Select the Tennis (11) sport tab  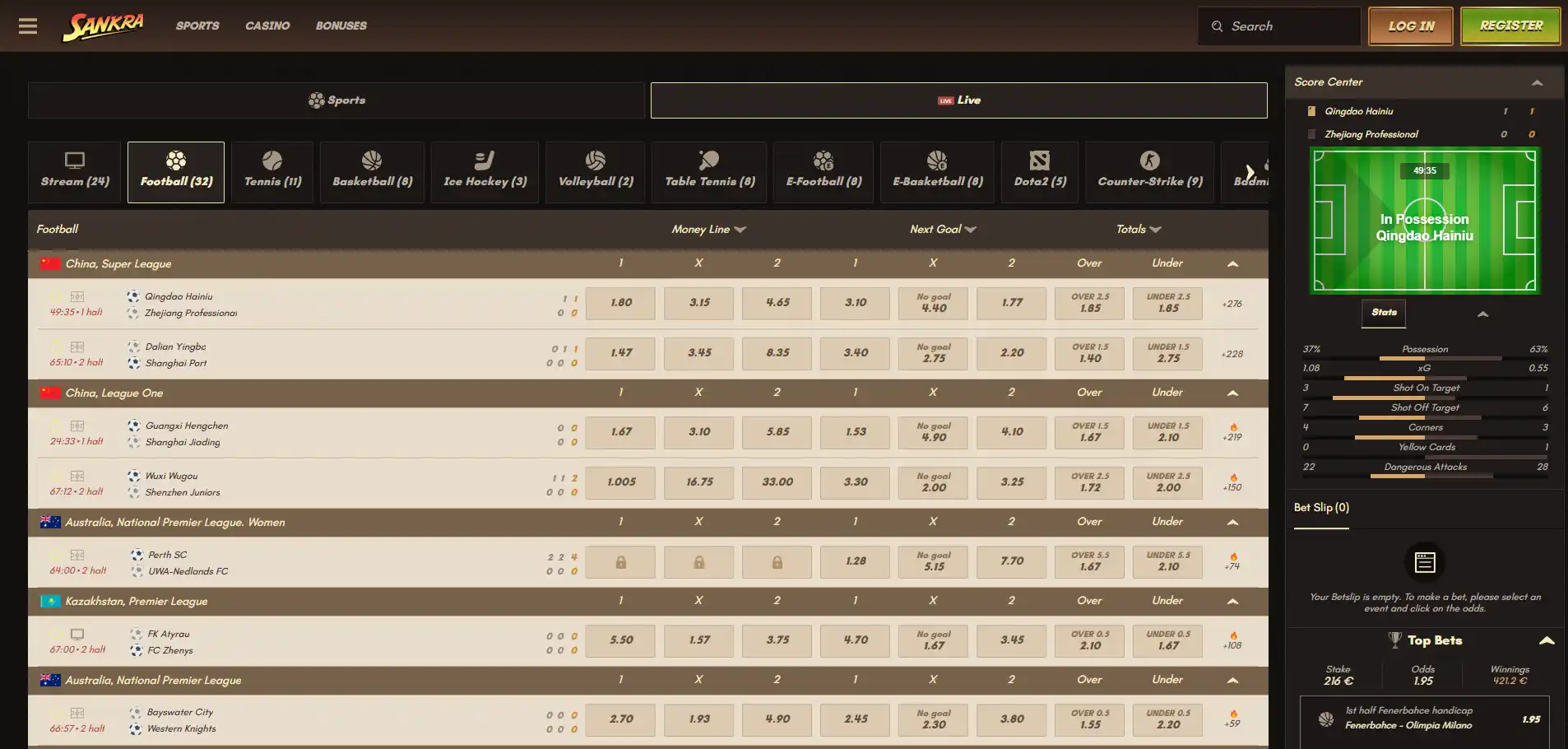[272, 172]
